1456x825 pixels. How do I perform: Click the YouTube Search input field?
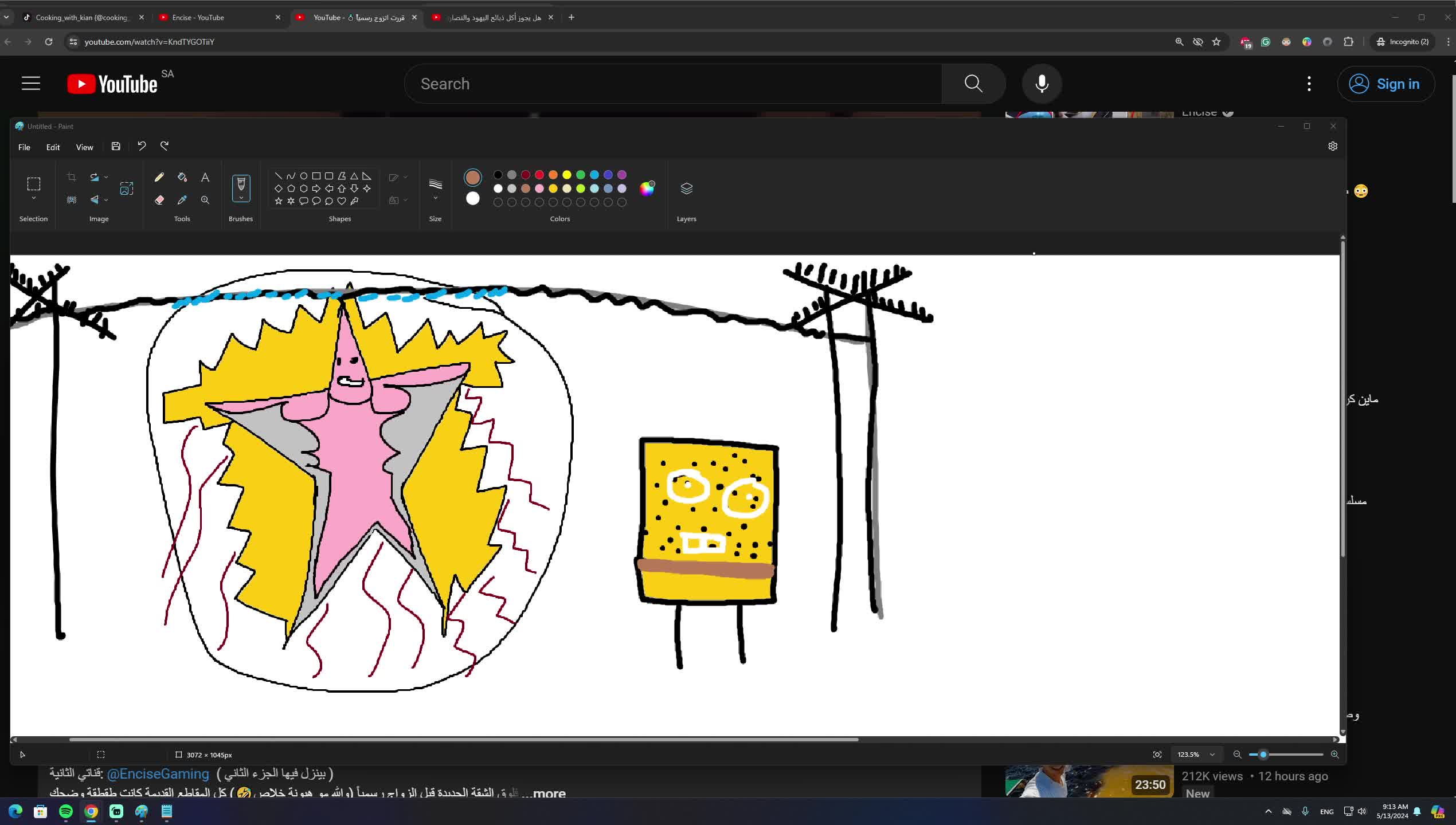pyautogui.click(x=673, y=84)
